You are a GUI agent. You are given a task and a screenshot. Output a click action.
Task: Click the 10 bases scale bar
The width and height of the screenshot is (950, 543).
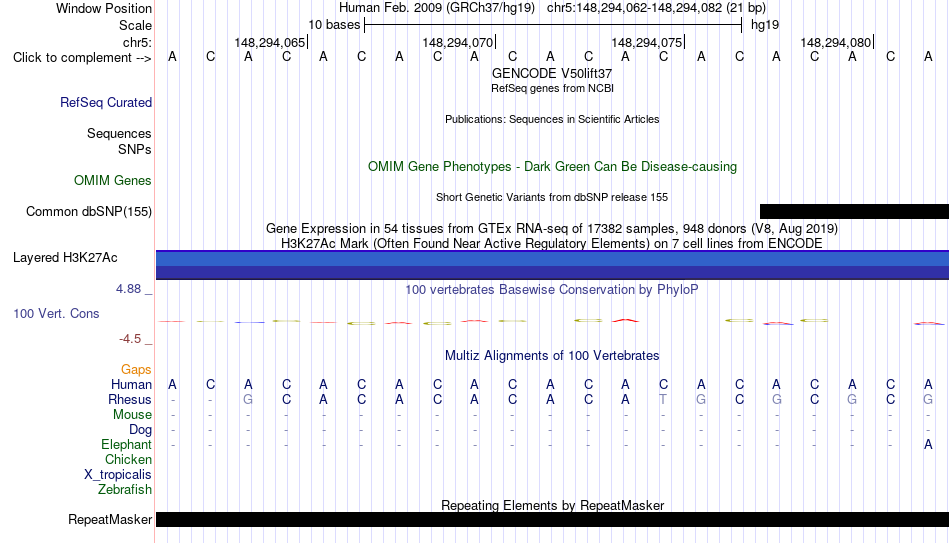click(553, 25)
